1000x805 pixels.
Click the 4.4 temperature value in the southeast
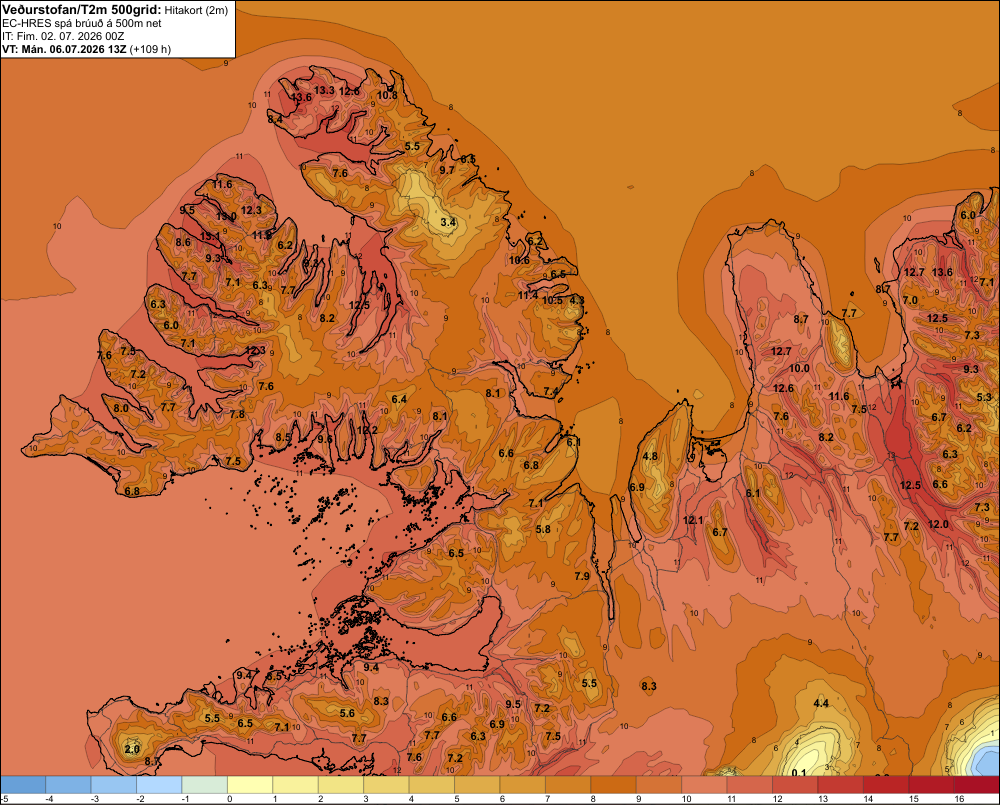coord(821,703)
